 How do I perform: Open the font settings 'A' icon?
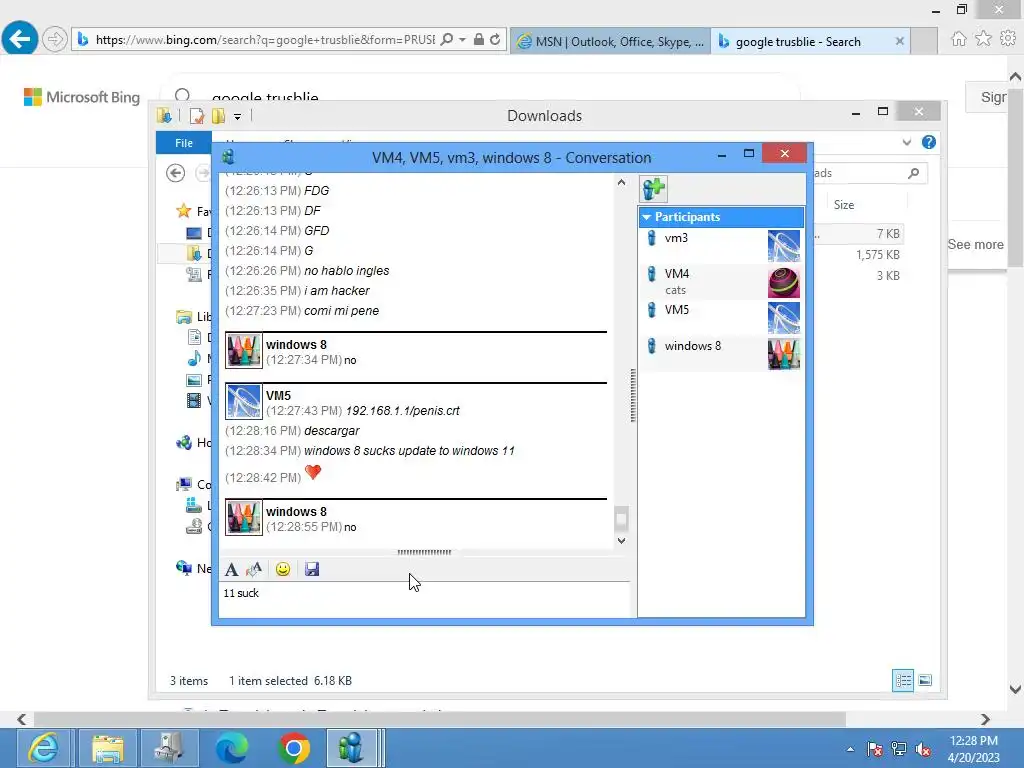[231, 569]
